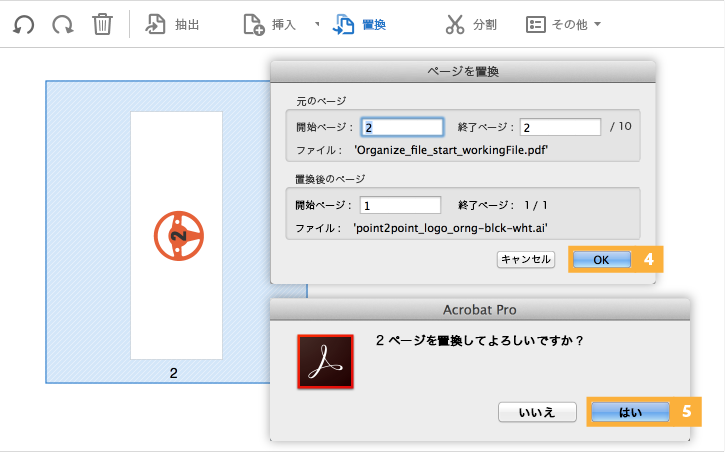Select the 置換 toolbar label
Viewport: 725px width, 452px height.
click(374, 24)
